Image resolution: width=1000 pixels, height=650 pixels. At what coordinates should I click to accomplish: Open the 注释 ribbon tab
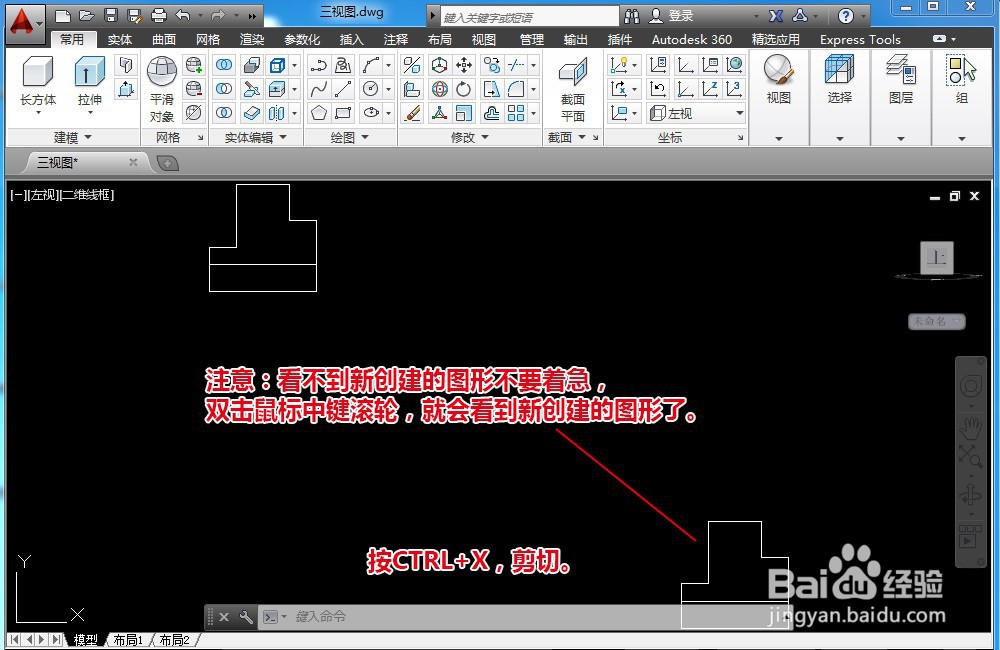(395, 40)
